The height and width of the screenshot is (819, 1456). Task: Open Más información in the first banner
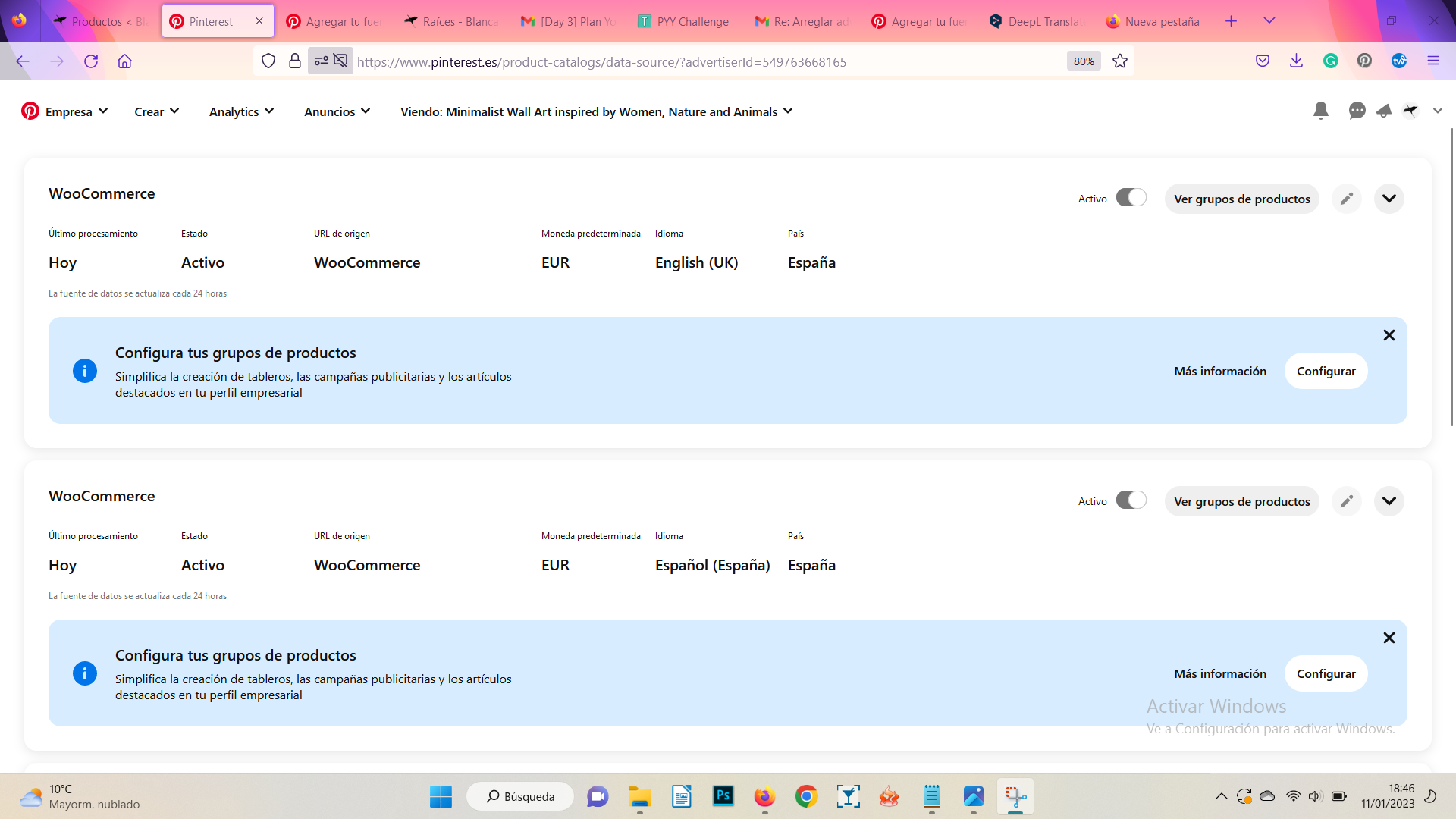click(x=1220, y=371)
